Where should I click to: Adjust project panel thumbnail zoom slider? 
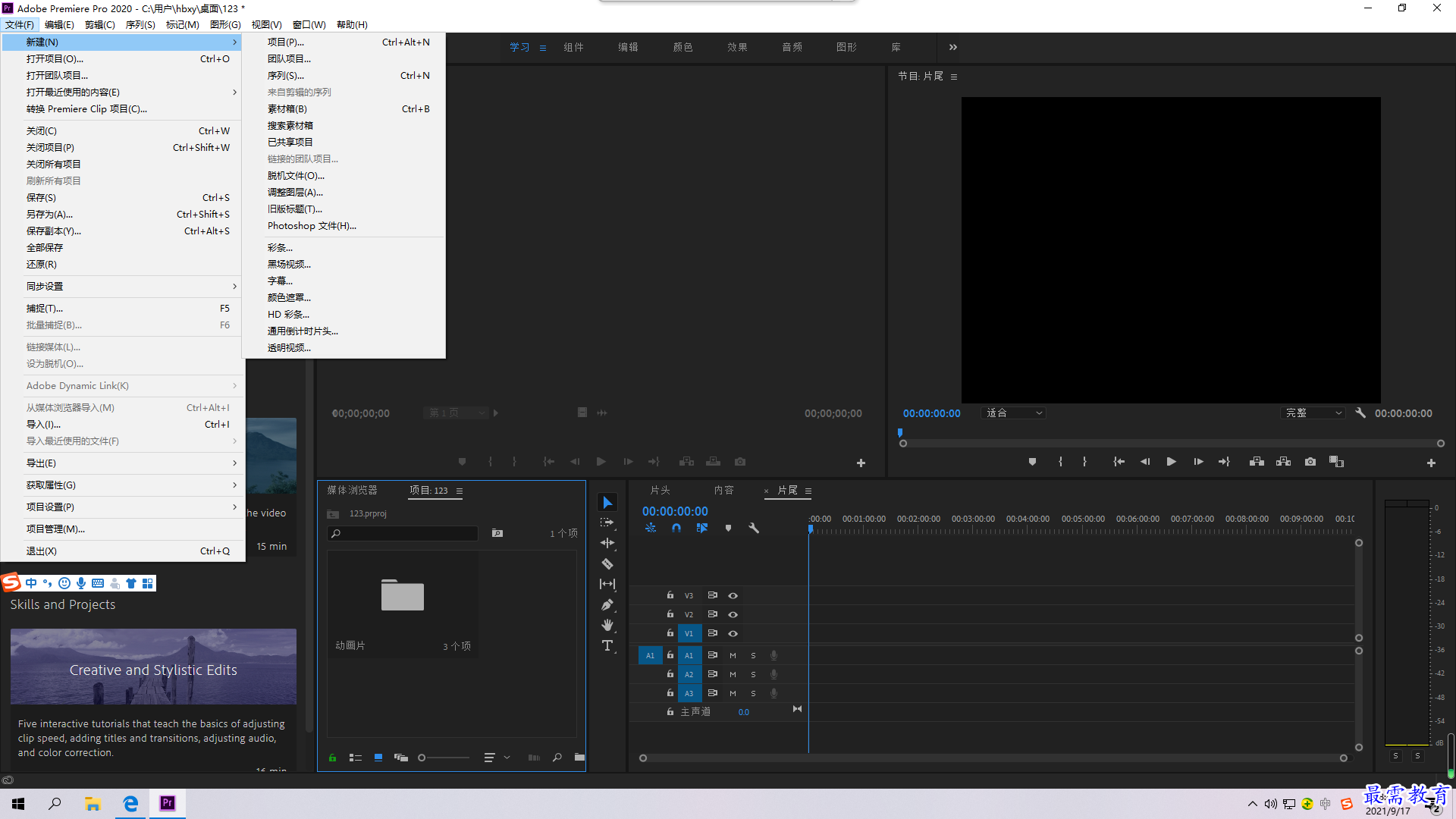pos(444,758)
